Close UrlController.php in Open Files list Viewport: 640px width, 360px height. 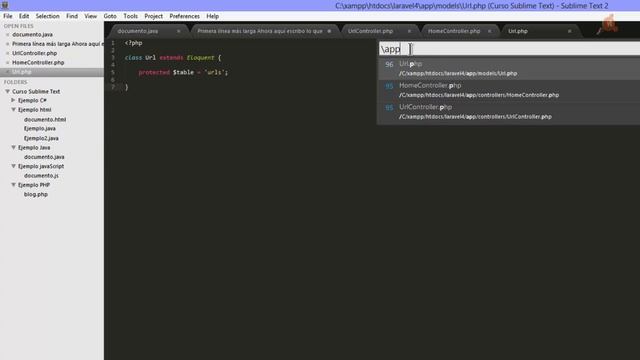click(x=7, y=53)
